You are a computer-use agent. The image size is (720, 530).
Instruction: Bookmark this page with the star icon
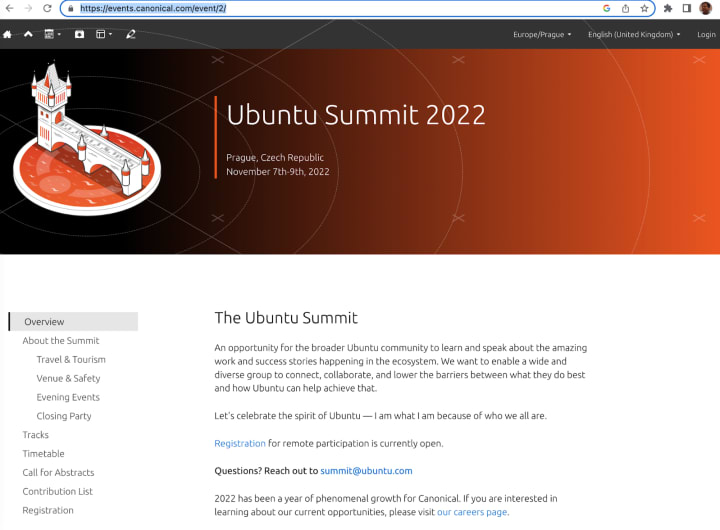point(645,8)
